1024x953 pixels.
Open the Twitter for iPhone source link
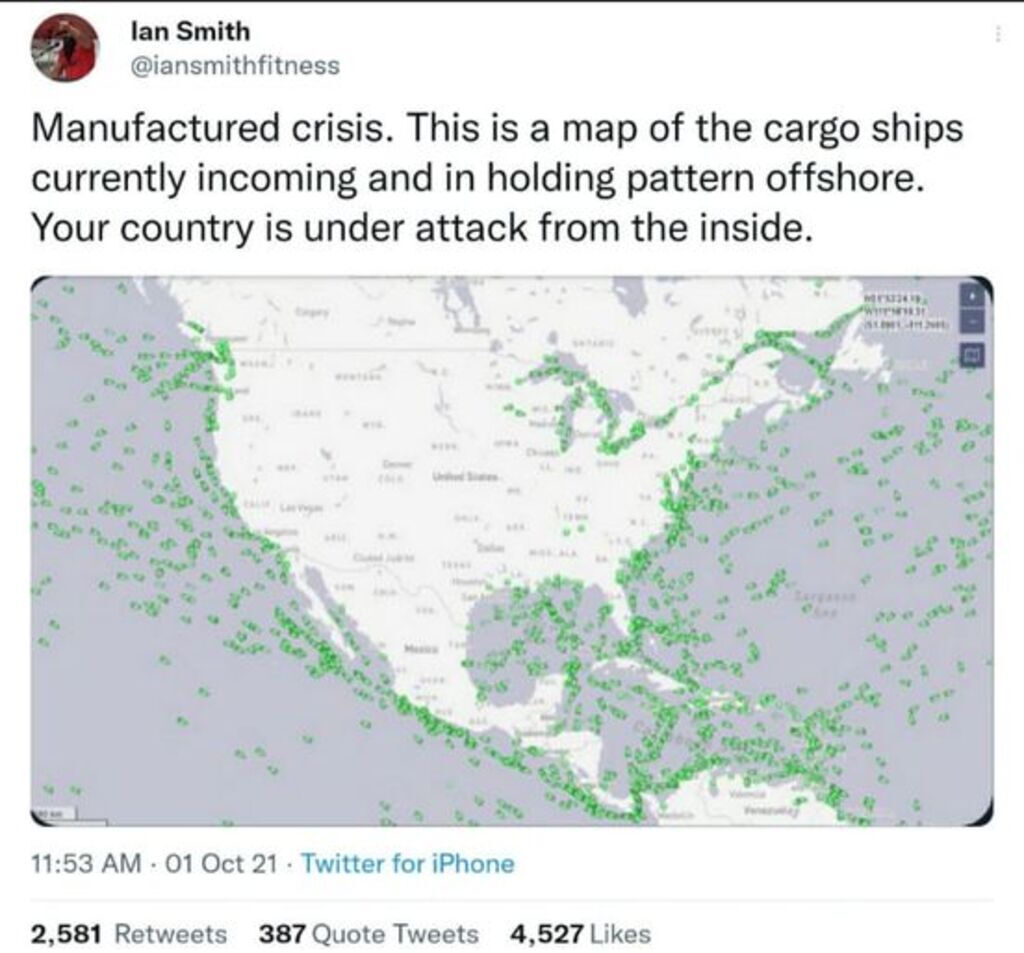click(407, 863)
